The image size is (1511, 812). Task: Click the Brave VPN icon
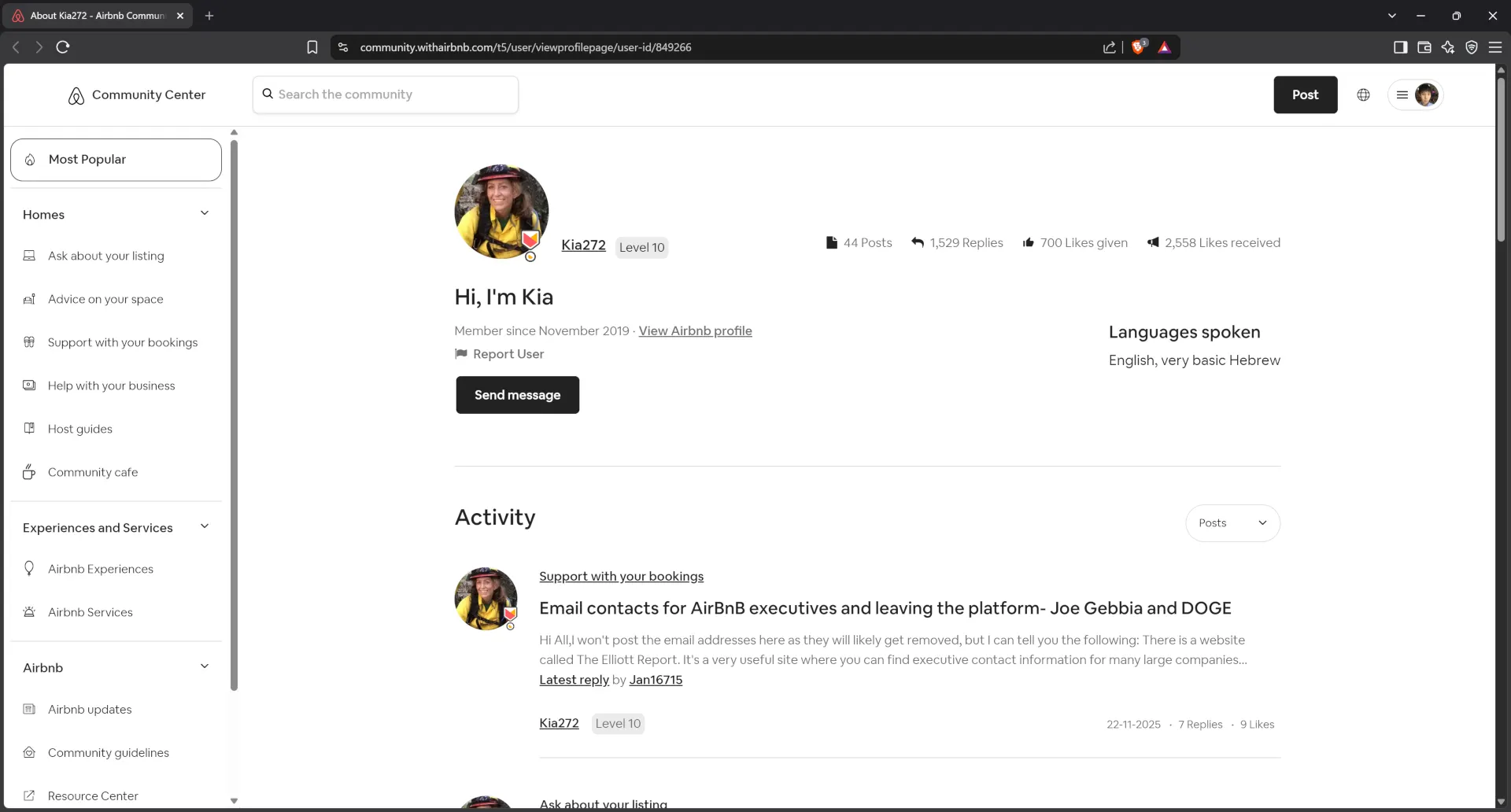pos(1472,47)
